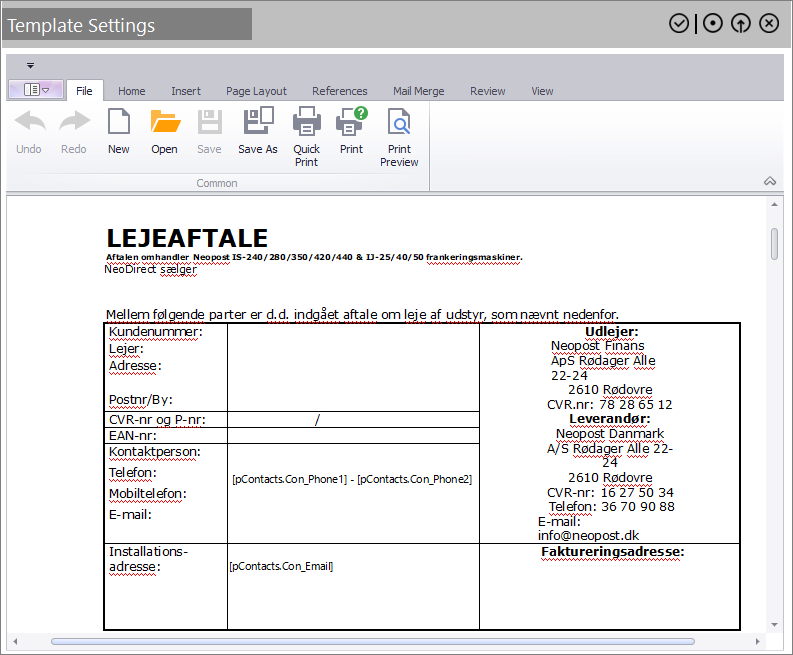Image resolution: width=793 pixels, height=655 pixels.
Task: Click the scroll left arrow
Action: point(15,641)
